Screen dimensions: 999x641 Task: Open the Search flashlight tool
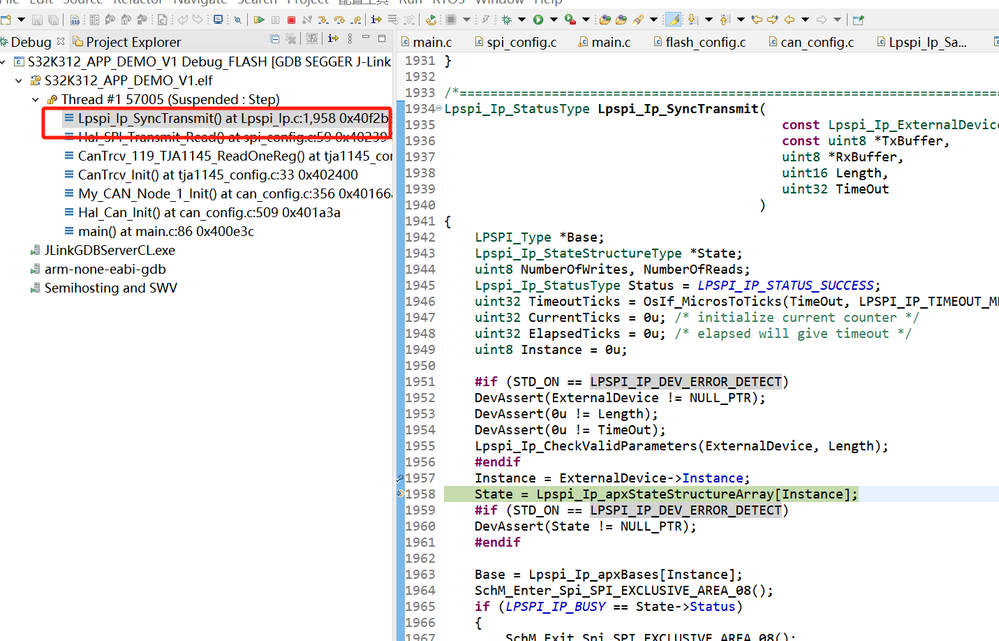click(638, 20)
